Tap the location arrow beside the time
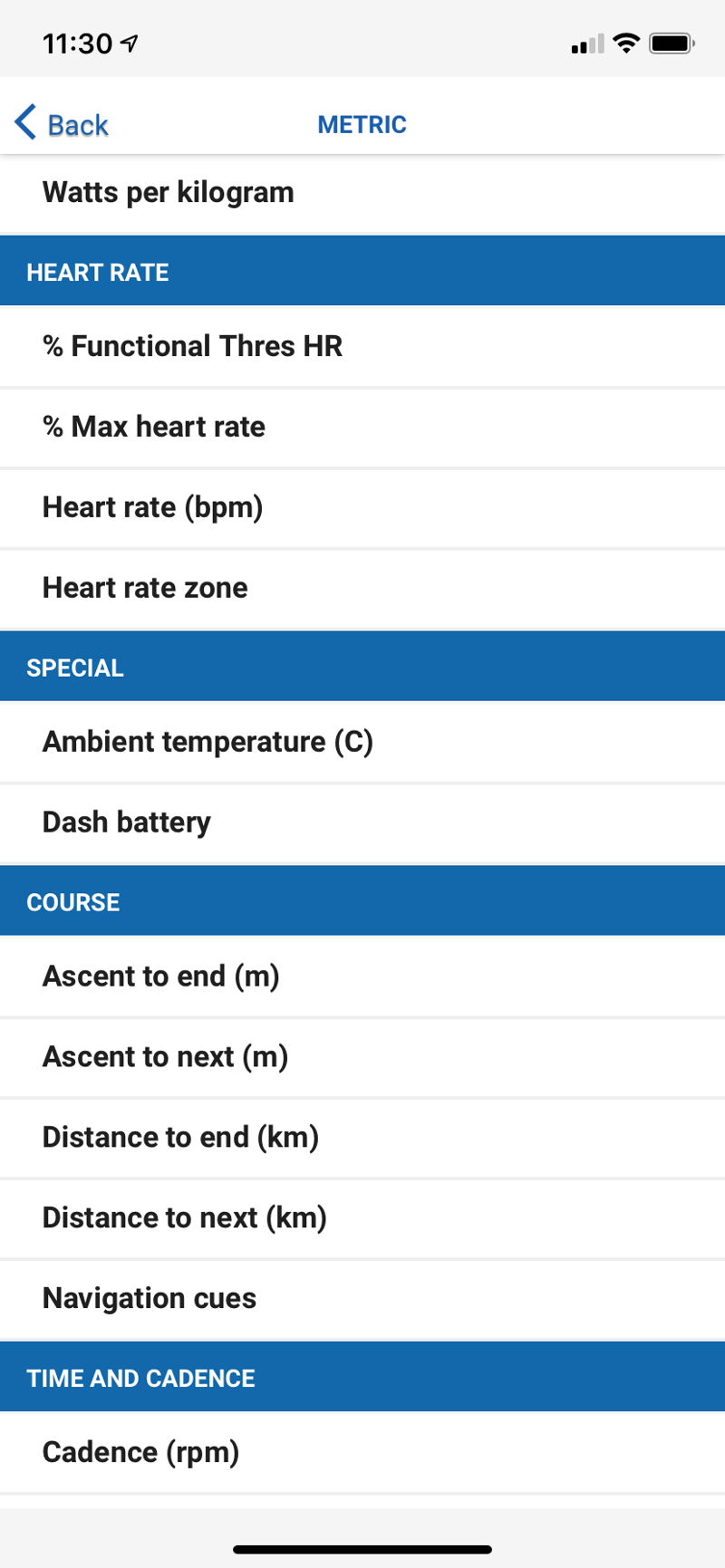The width and height of the screenshot is (725, 1568). (130, 43)
